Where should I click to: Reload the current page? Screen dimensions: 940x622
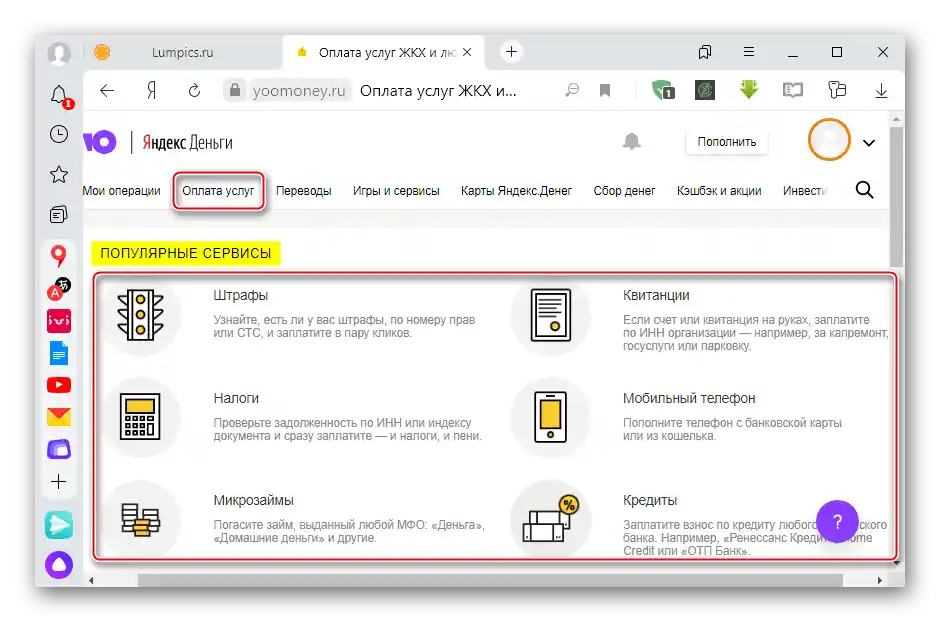[194, 90]
